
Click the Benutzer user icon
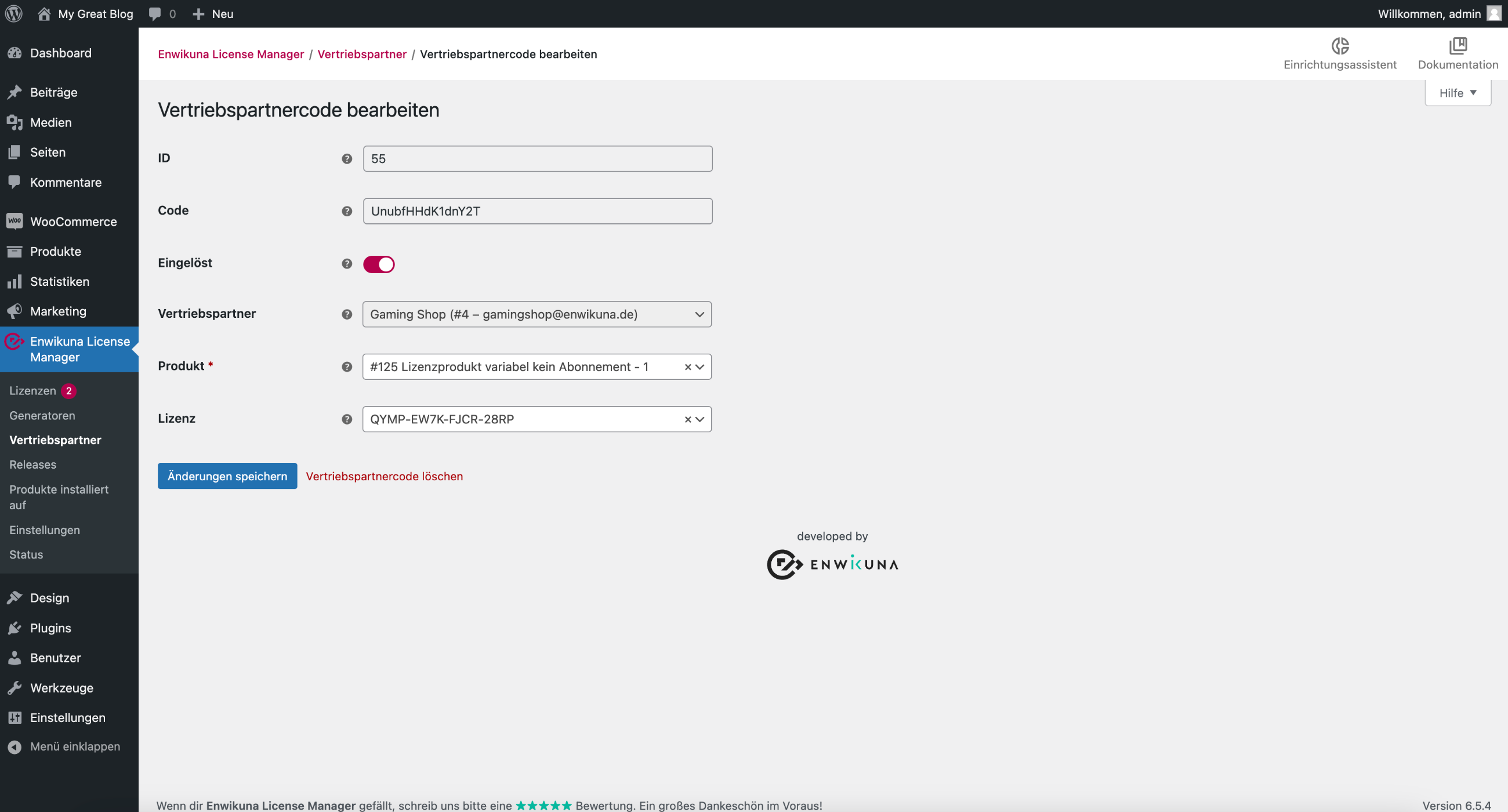14,658
